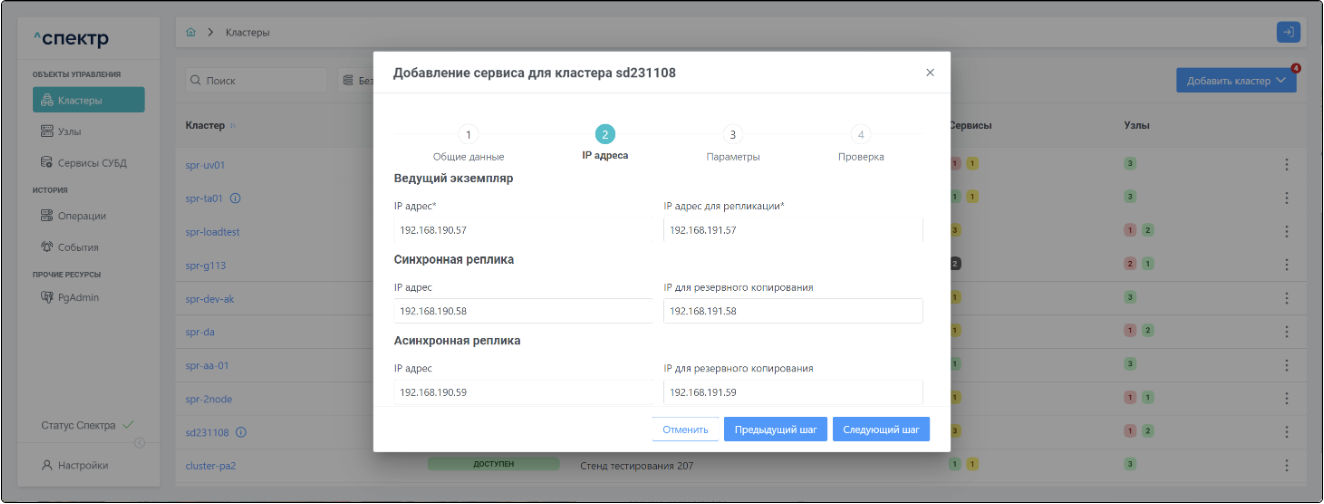The height and width of the screenshot is (504, 1324).
Task: Select step 4 Проверка in wizard
Action: 860,135
